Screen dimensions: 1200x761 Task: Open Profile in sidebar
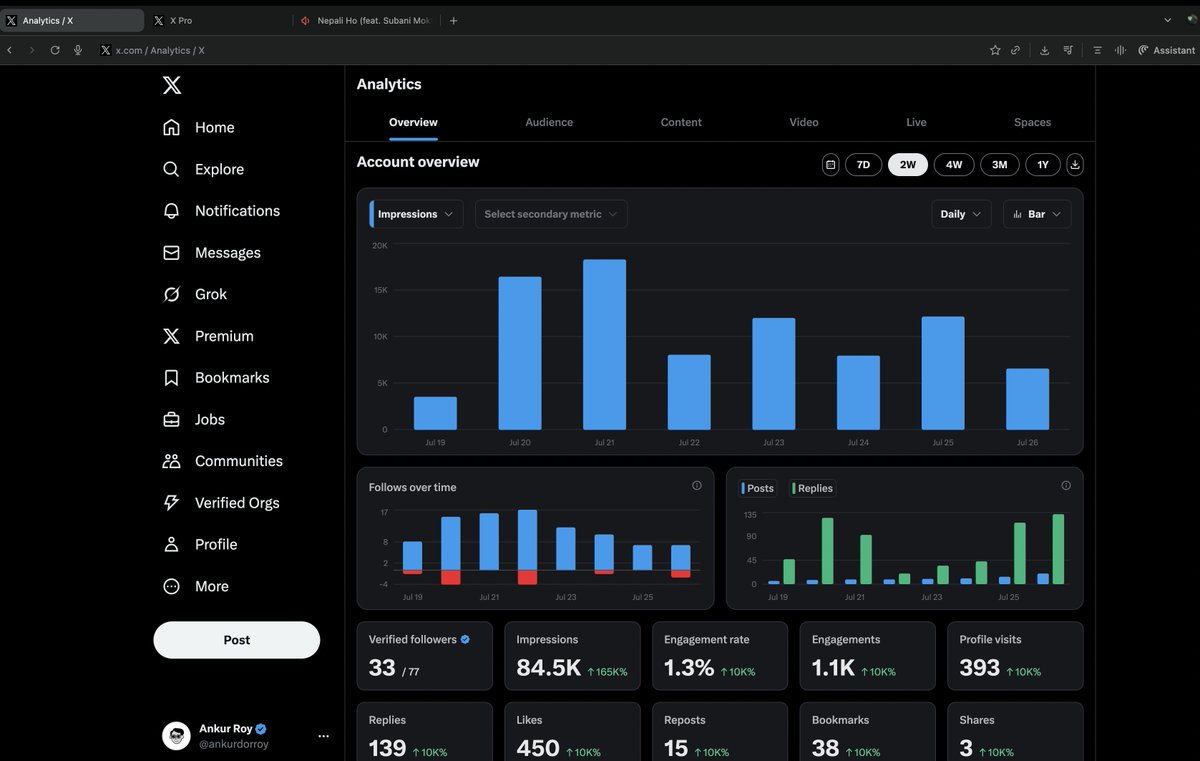(200, 545)
